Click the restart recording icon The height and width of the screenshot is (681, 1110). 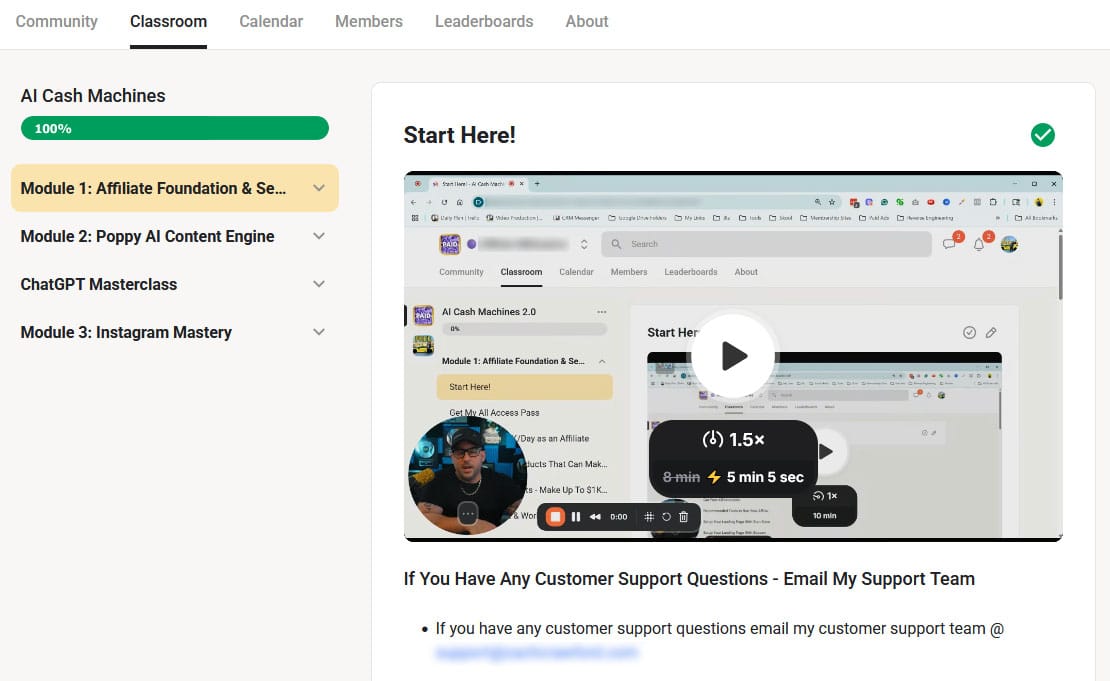point(666,516)
